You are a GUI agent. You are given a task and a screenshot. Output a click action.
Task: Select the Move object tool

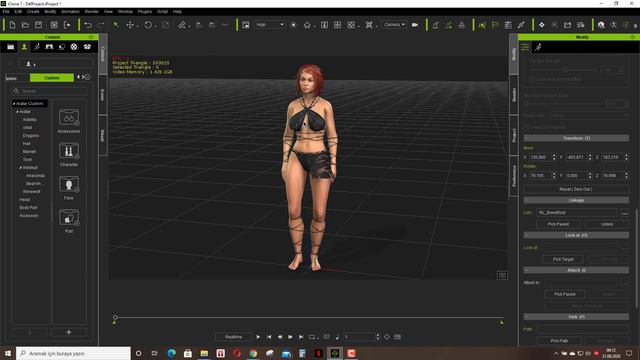point(130,25)
